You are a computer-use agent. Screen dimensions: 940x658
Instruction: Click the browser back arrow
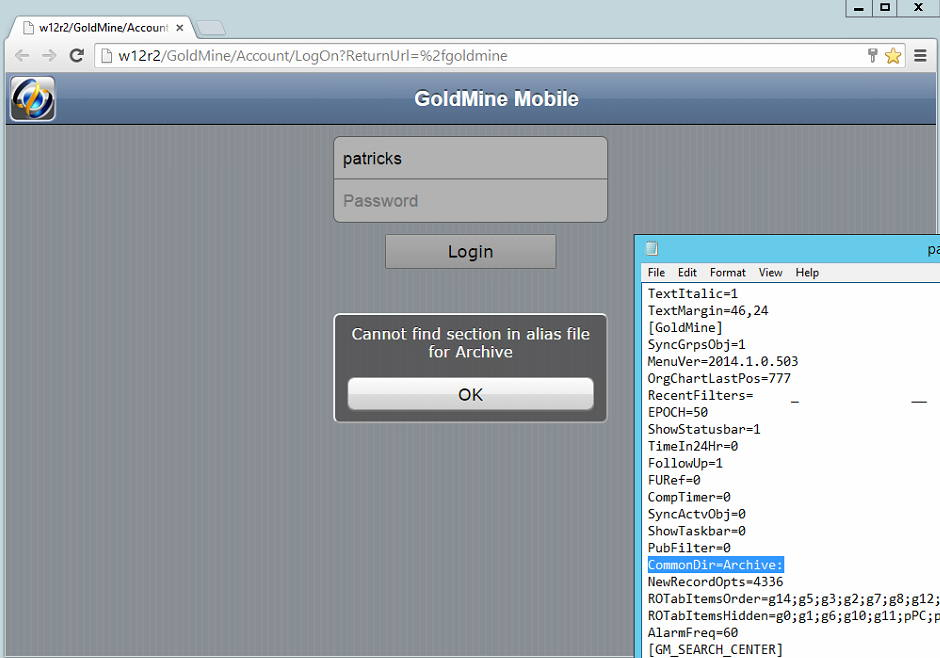21,56
